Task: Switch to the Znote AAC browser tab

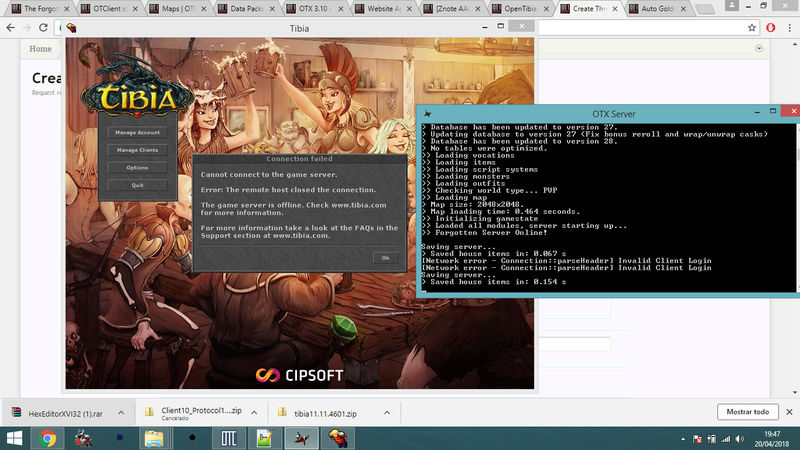Action: 451,9
